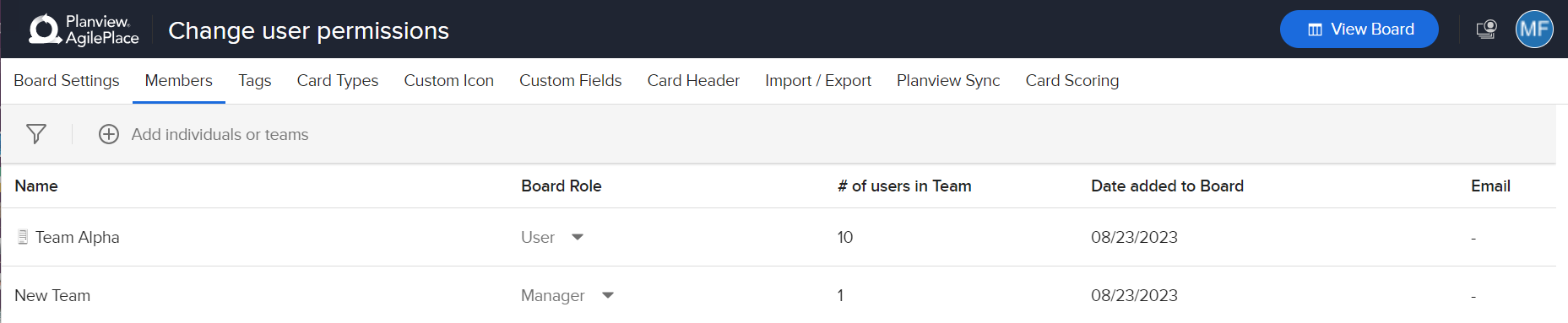Open the notifications icon beside avatar
The width and height of the screenshot is (1568, 323).
(1486, 30)
